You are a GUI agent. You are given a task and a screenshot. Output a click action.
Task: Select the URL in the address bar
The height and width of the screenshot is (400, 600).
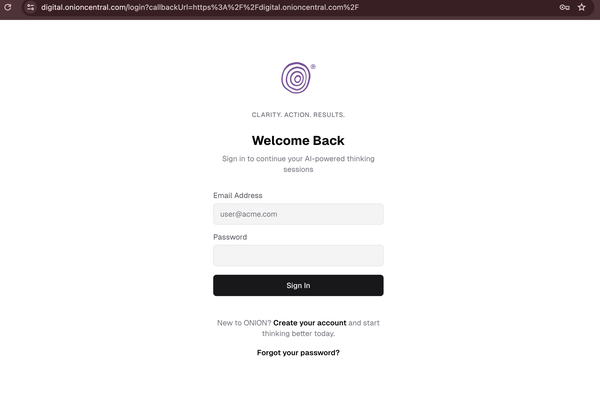click(x=200, y=7)
